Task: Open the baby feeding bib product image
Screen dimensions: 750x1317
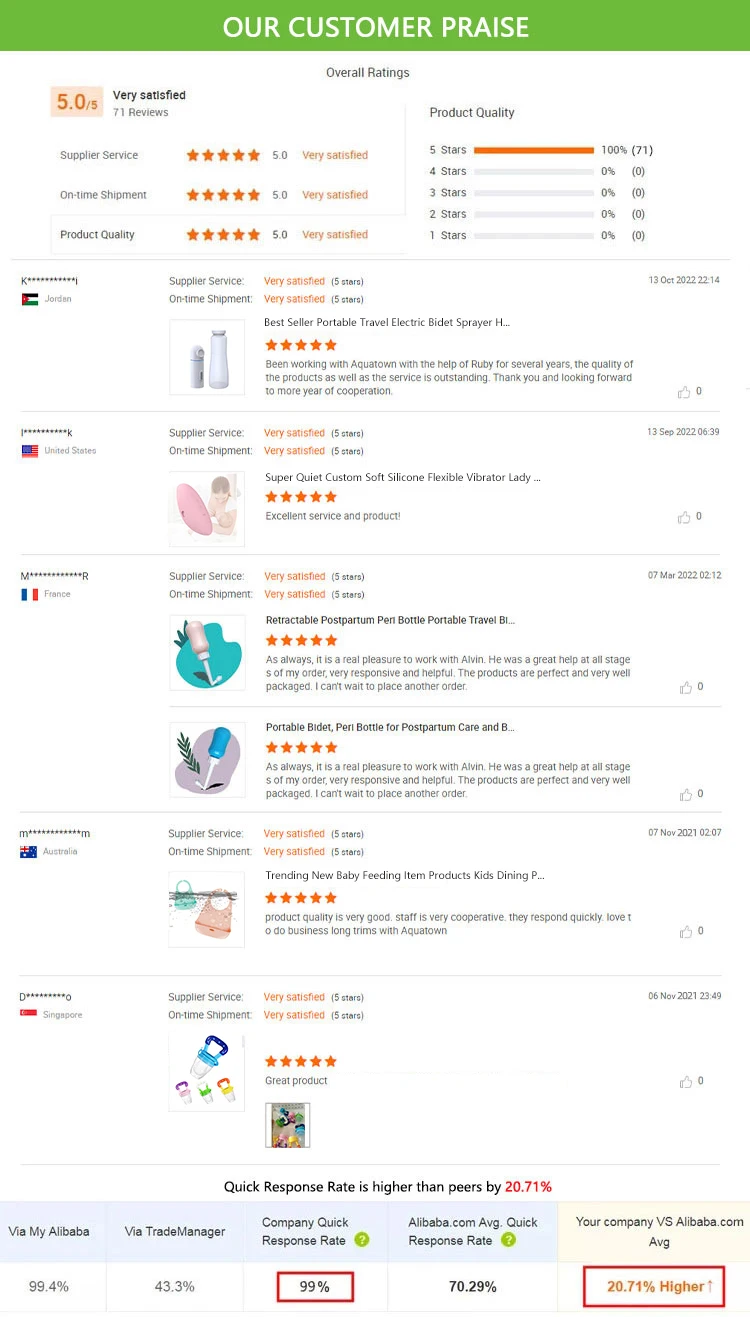Action: point(207,909)
